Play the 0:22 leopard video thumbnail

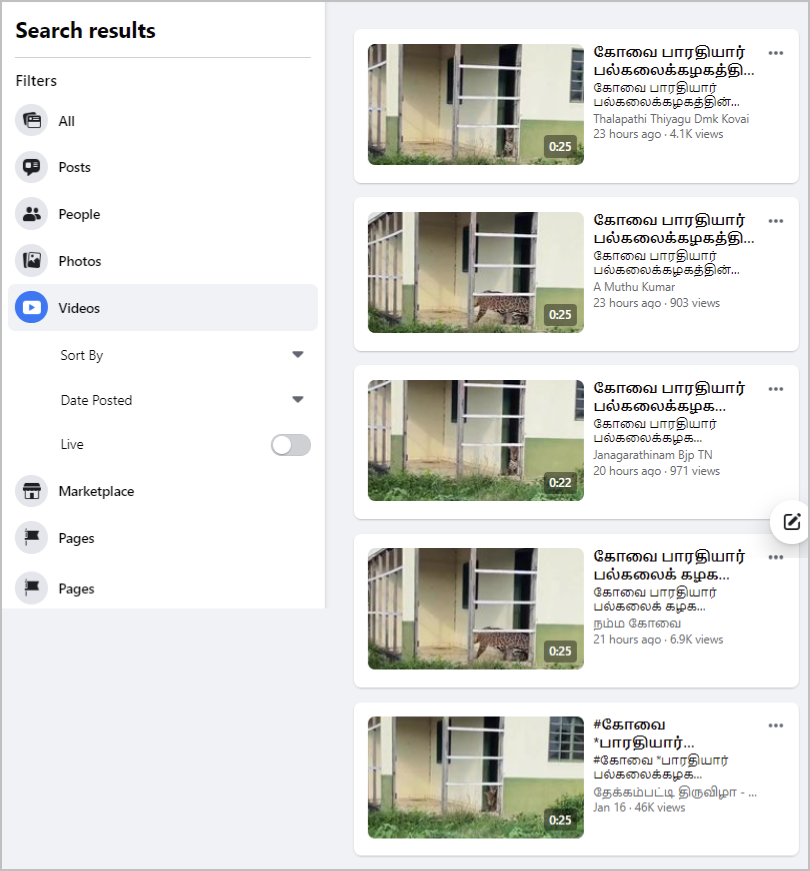tap(476, 440)
